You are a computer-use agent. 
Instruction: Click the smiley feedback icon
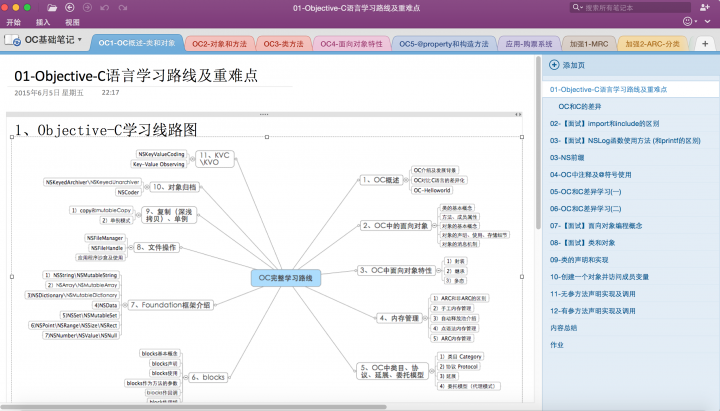[688, 21]
